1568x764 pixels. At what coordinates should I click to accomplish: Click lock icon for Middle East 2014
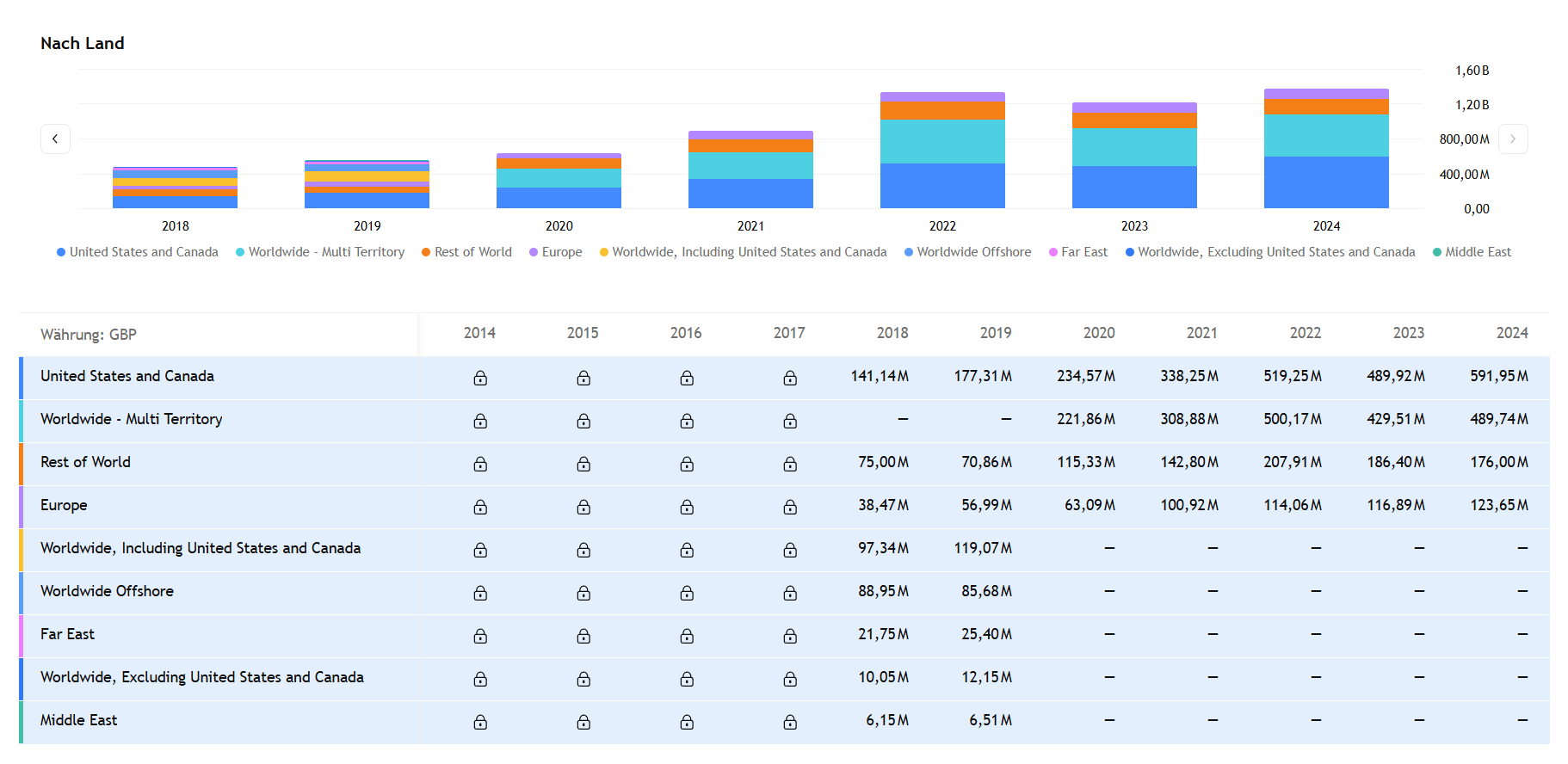(x=480, y=722)
